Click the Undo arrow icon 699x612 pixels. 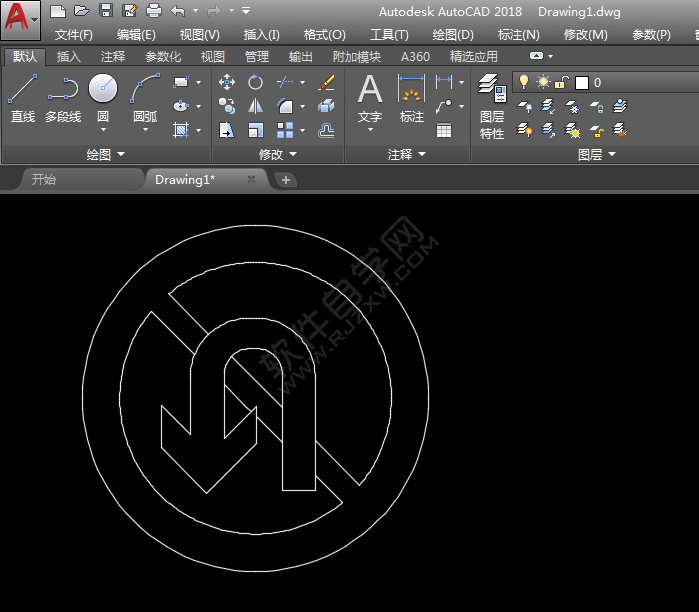click(178, 11)
